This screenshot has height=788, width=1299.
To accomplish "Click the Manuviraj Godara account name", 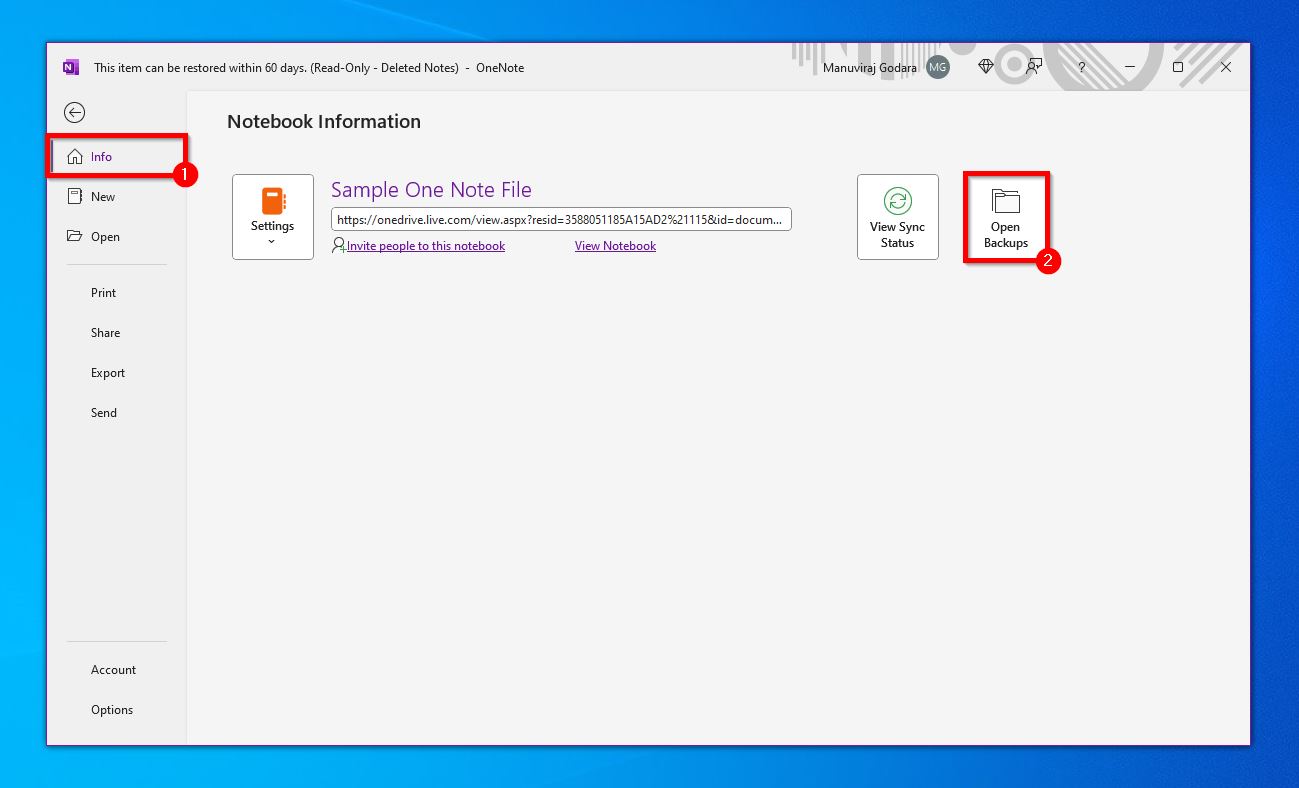I will point(870,68).
